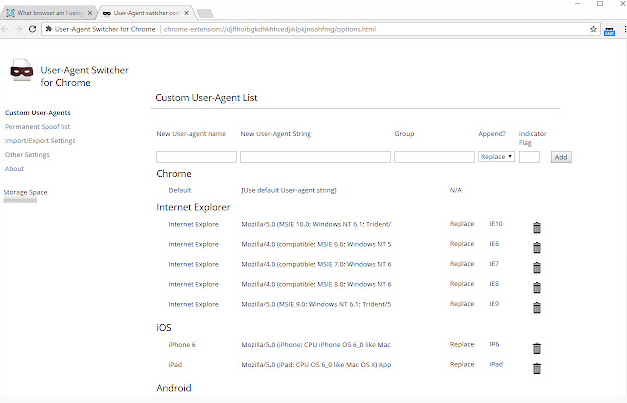The height and width of the screenshot is (403, 627).
Task: Remove the iPad entry with trash icon
Action: point(537,368)
